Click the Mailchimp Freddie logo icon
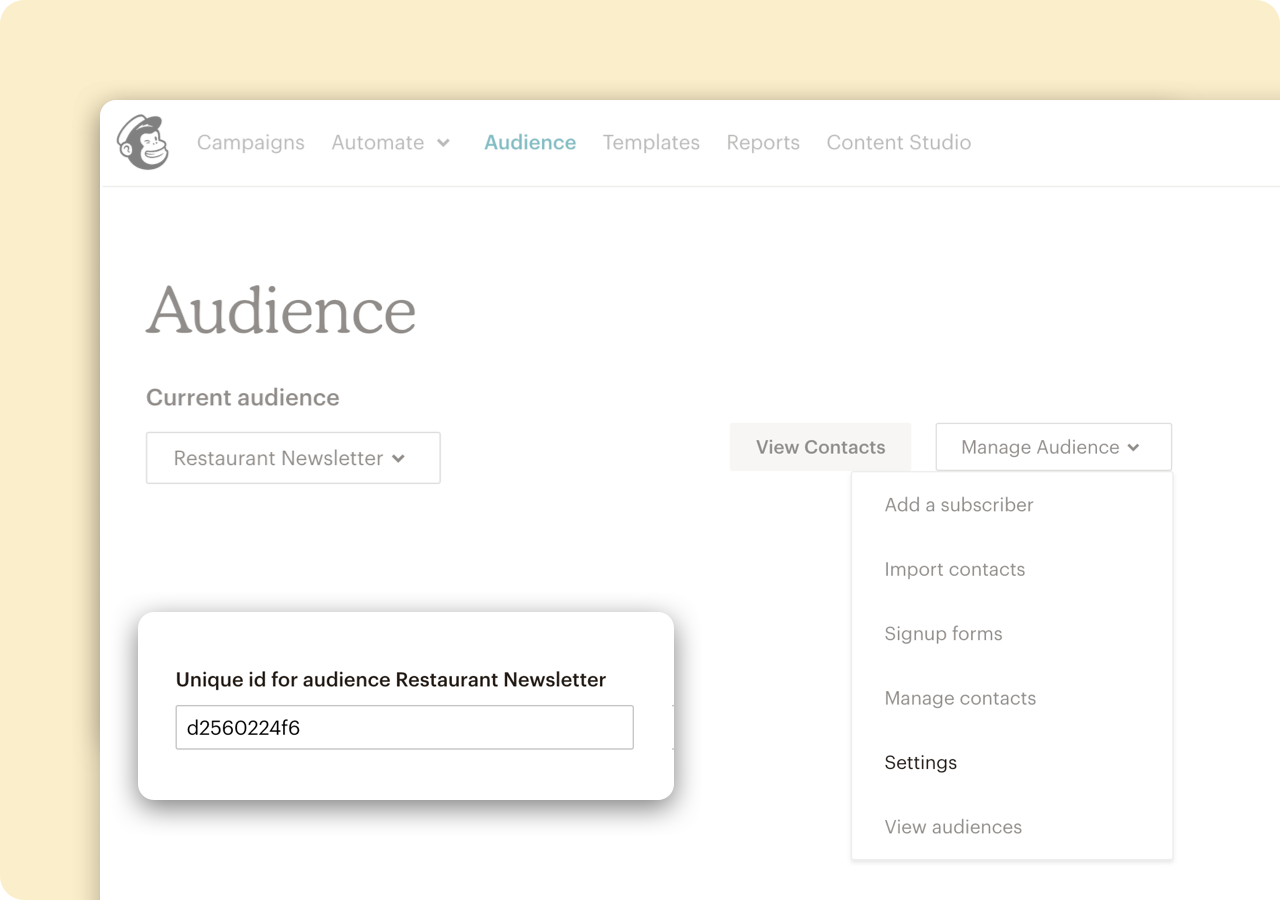Viewport: 1280px width, 900px height. coord(144,142)
